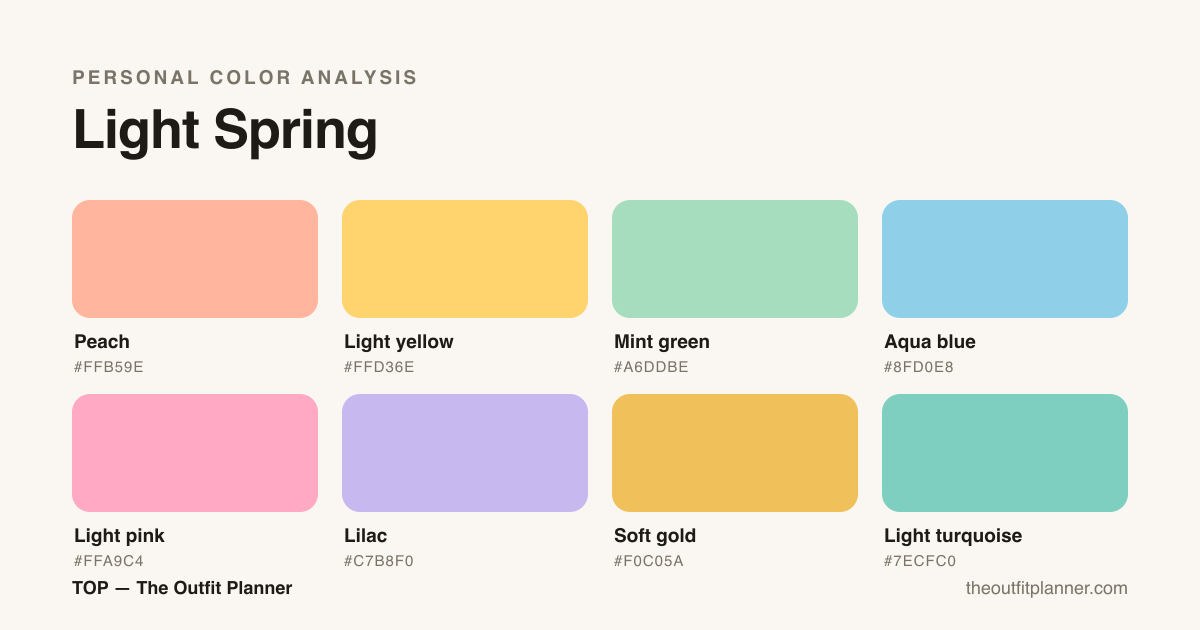The width and height of the screenshot is (1200, 630).
Task: Click the Light pink color swatch
Action: click(195, 453)
